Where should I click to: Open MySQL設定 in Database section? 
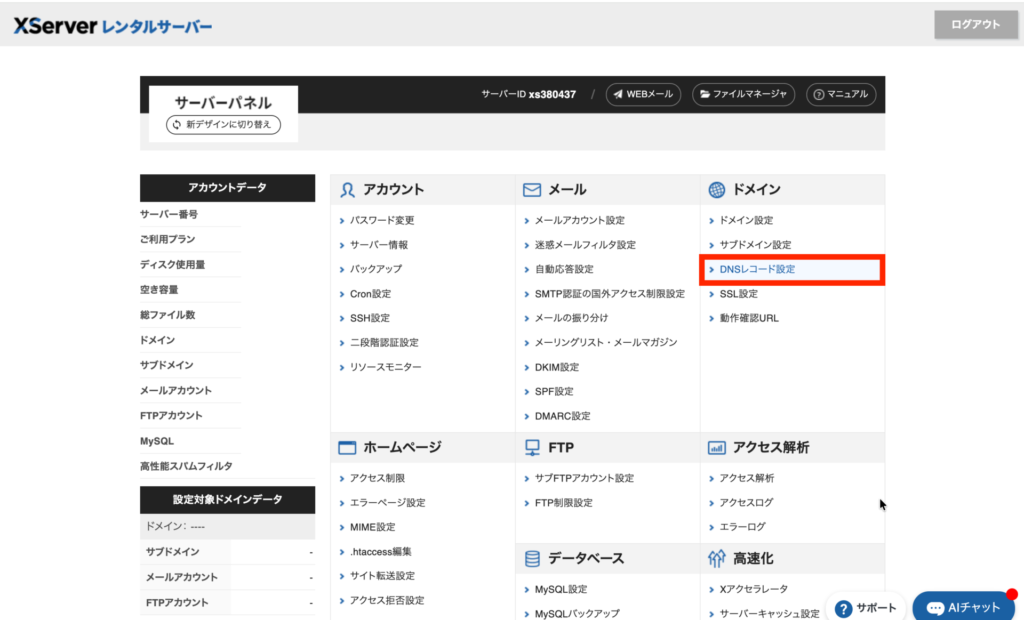click(561, 589)
